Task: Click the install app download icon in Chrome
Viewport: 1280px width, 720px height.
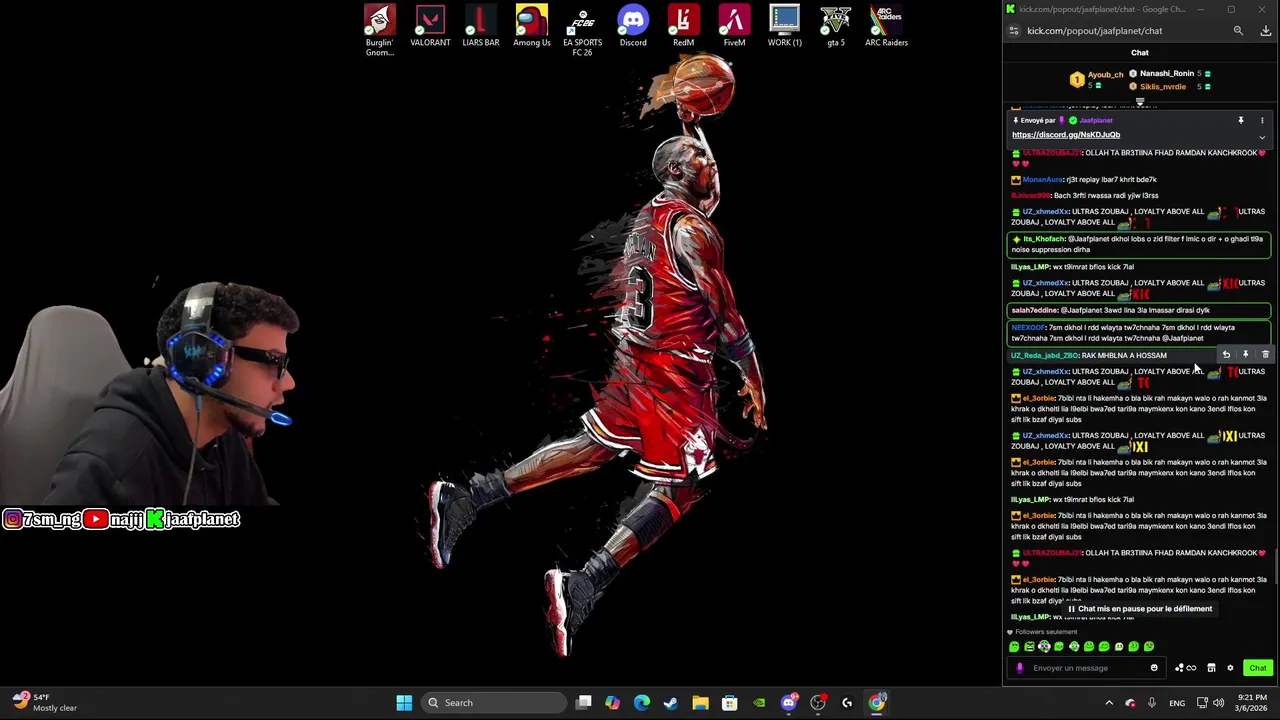Action: point(1265,31)
